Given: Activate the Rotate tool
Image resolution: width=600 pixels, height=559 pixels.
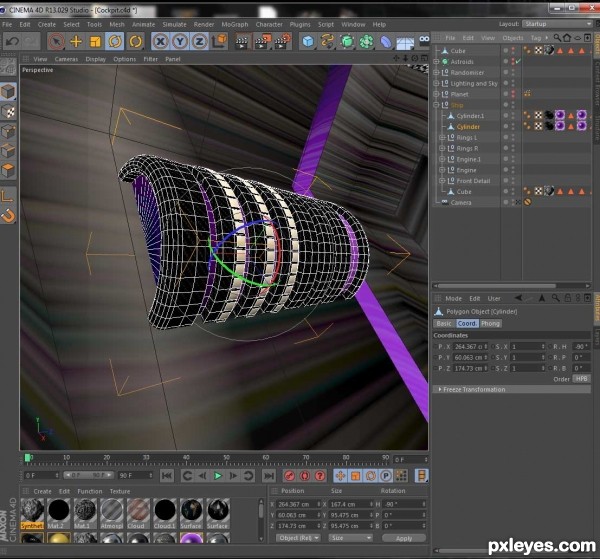Looking at the screenshot, I should coord(115,41).
